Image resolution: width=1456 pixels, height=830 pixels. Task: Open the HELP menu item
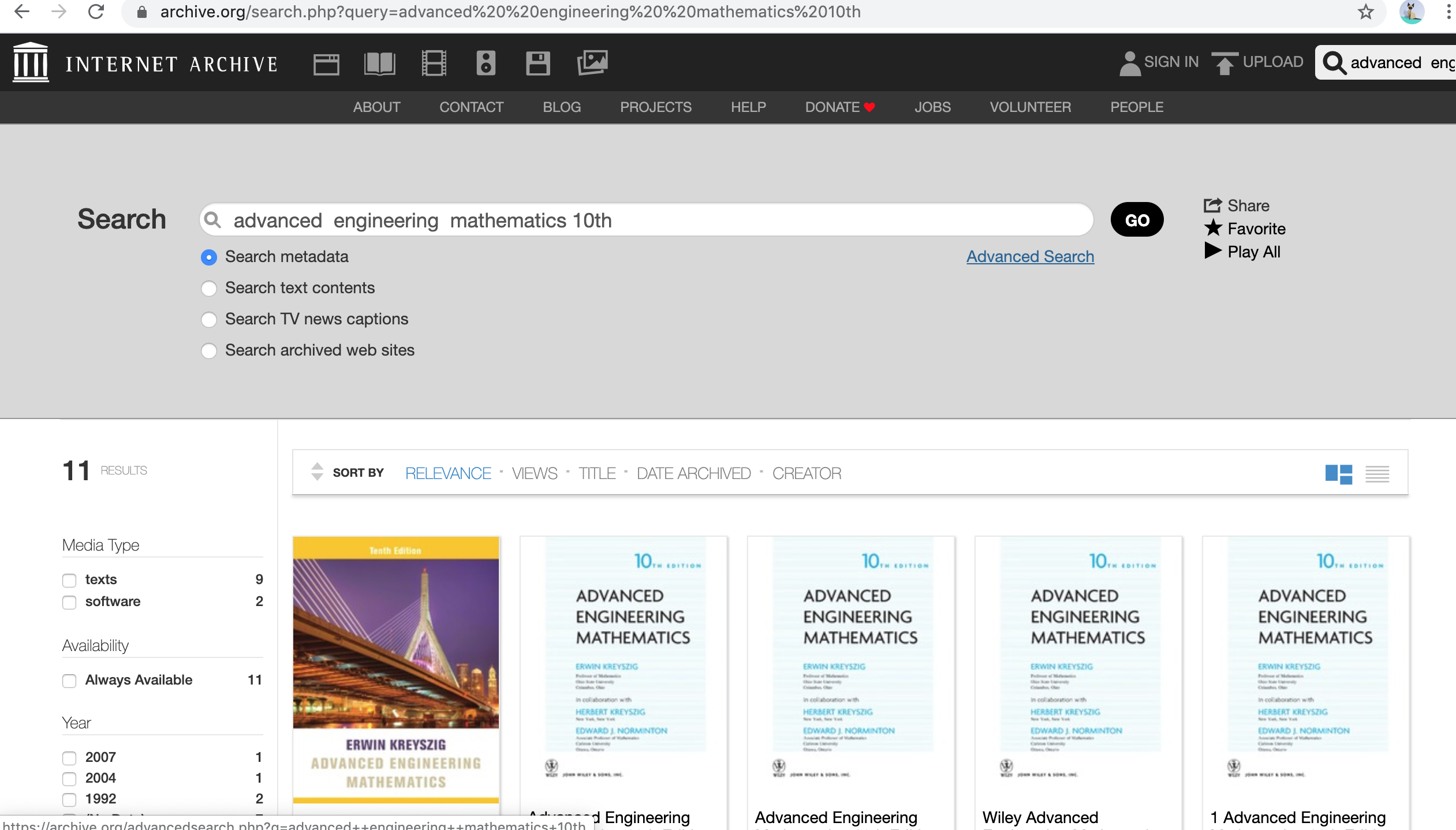[748, 107]
